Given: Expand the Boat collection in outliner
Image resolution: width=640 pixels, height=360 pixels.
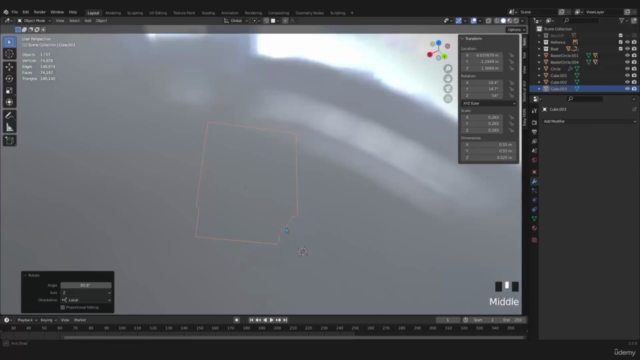Looking at the screenshot, I should click(x=540, y=49).
